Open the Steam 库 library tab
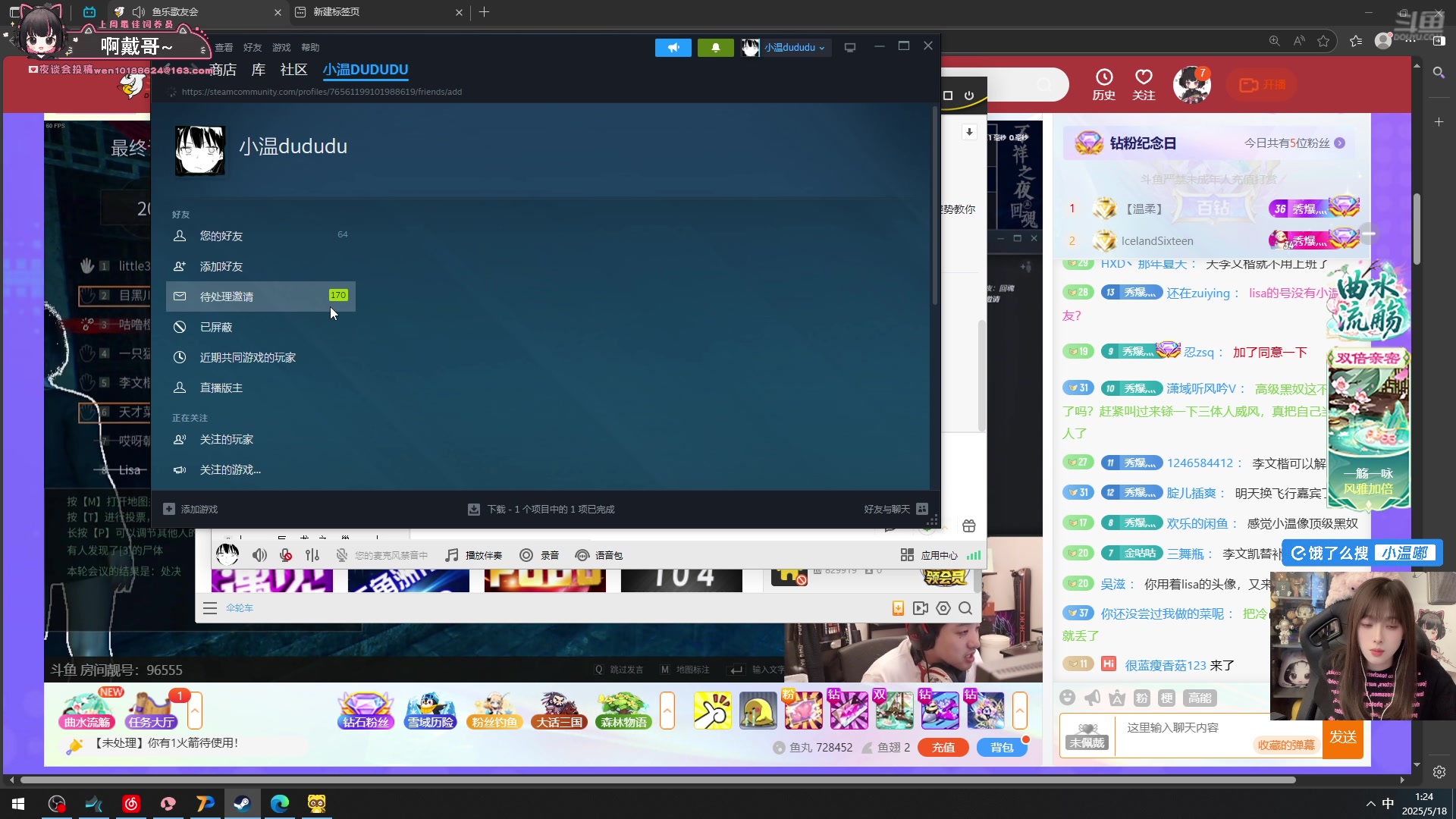Image resolution: width=1456 pixels, height=819 pixels. [x=259, y=70]
